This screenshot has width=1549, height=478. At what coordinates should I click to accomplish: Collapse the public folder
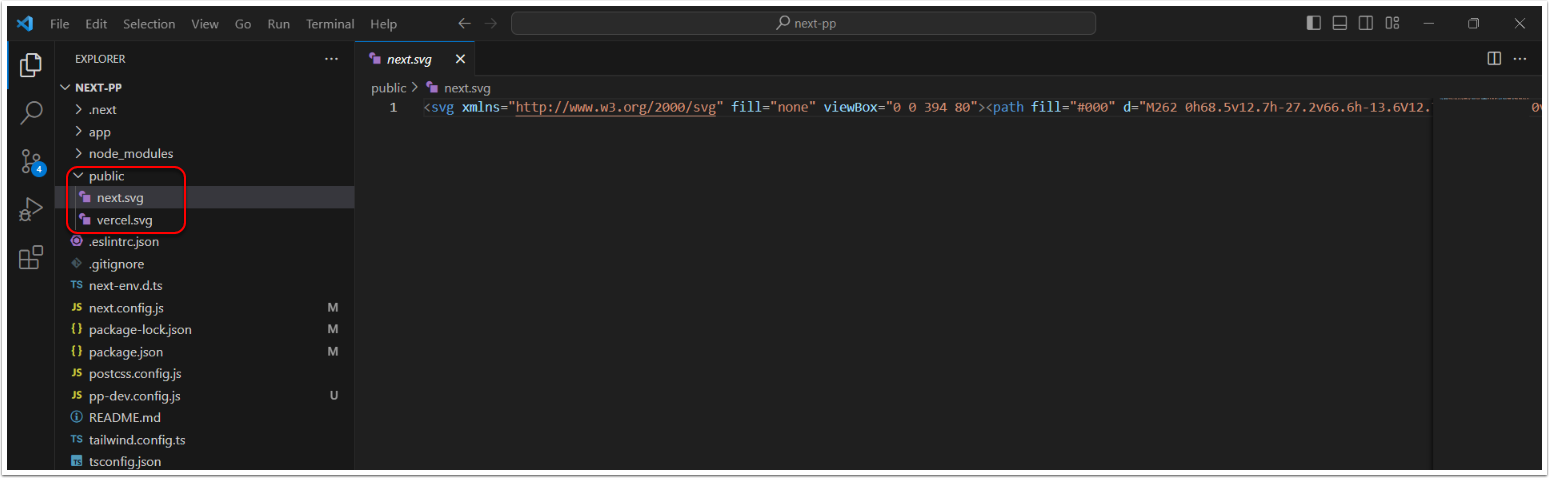(106, 176)
